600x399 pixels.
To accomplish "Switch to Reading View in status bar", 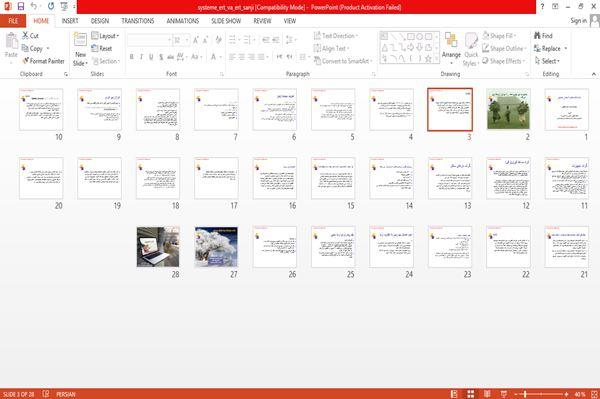I will tap(487, 394).
